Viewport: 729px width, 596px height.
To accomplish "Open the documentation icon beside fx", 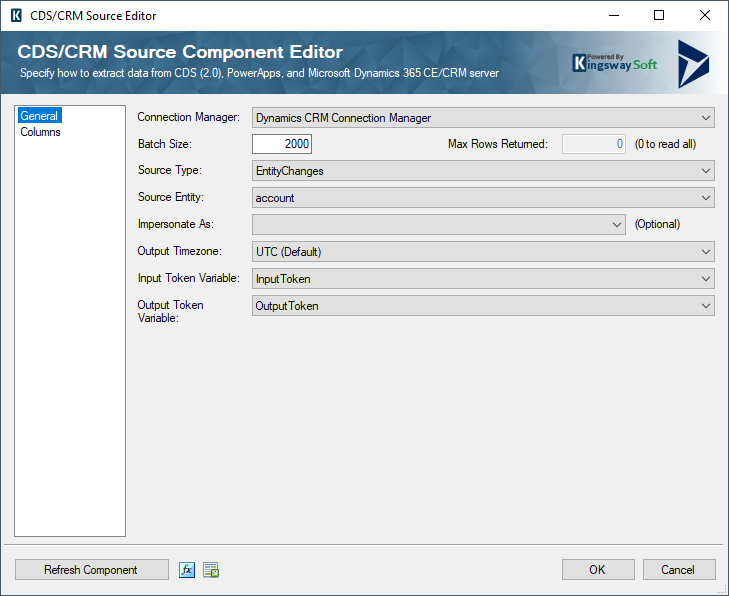I will [x=211, y=570].
